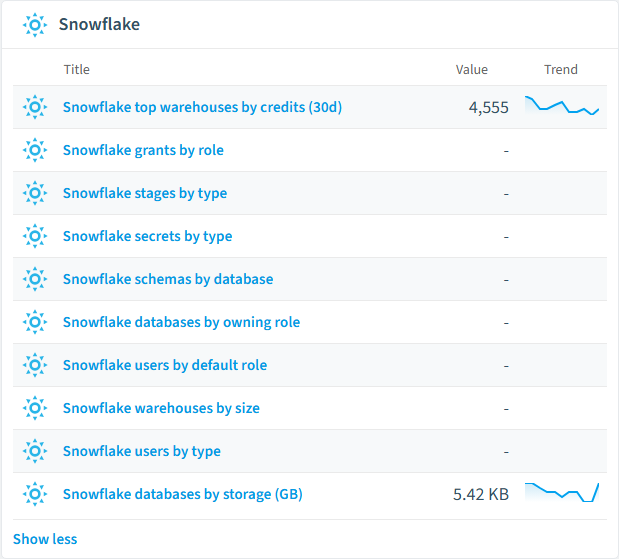The width and height of the screenshot is (619, 559).
Task: Click the trend sparkline for warehouses by credits
Action: [562, 105]
